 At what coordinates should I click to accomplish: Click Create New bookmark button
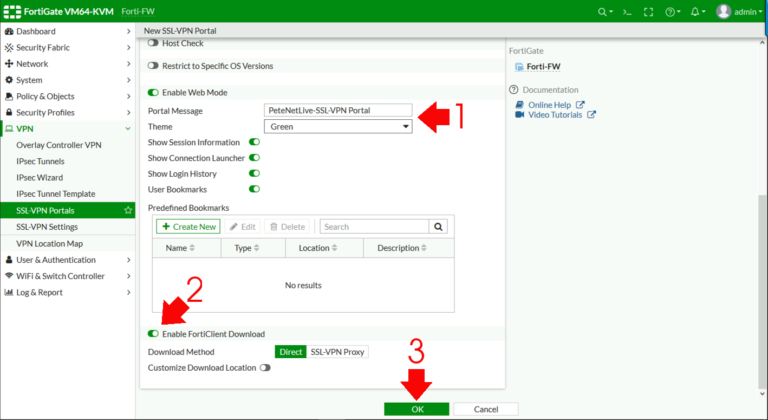(189, 226)
